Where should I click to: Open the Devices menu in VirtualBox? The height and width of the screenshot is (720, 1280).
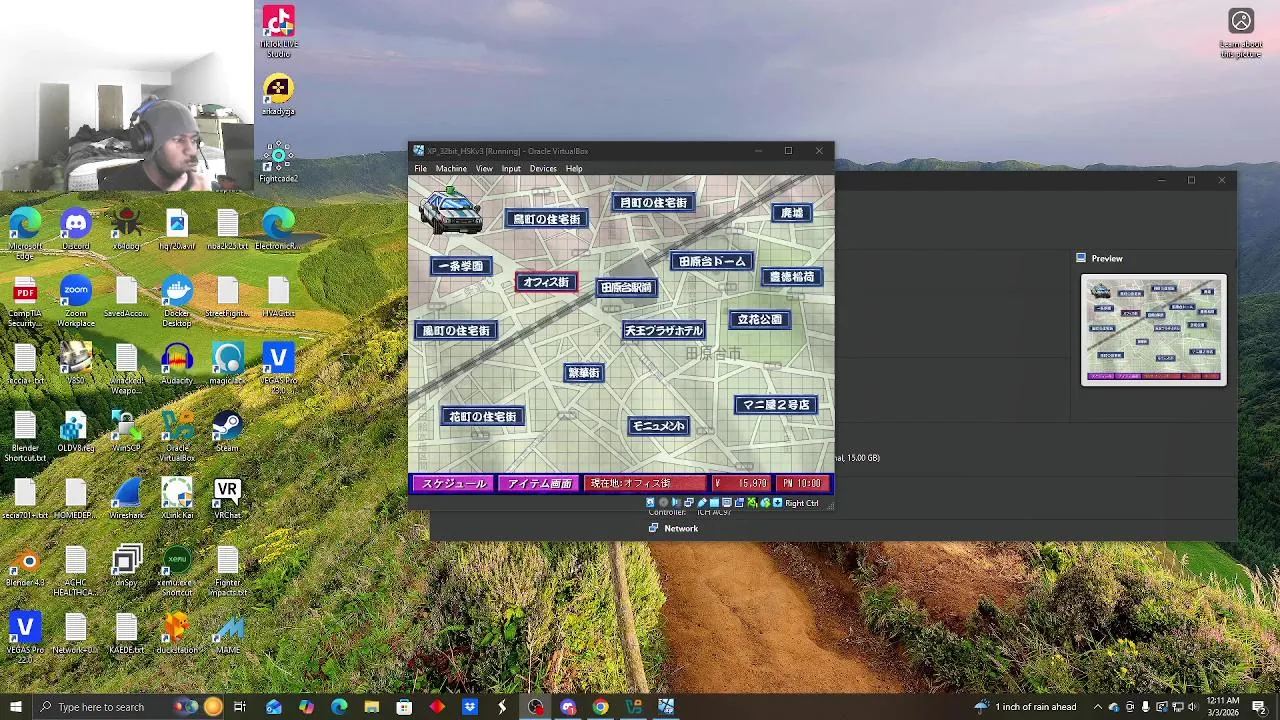click(x=543, y=168)
